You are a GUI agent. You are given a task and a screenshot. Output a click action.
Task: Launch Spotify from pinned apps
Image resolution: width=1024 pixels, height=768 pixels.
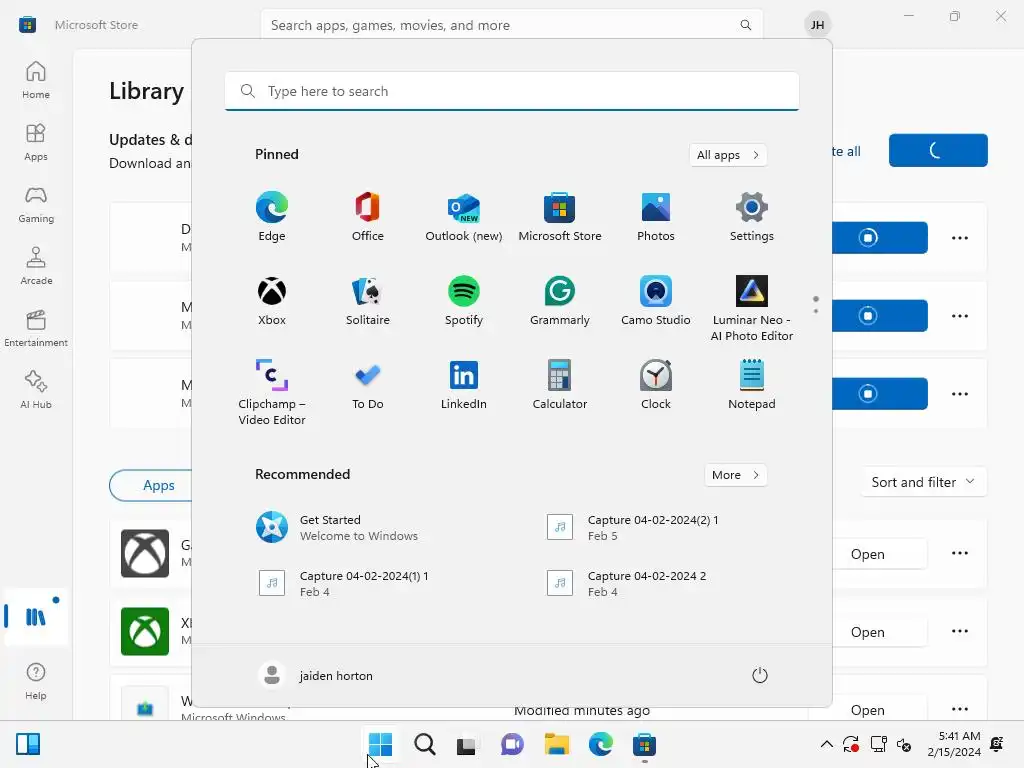pyautogui.click(x=464, y=300)
